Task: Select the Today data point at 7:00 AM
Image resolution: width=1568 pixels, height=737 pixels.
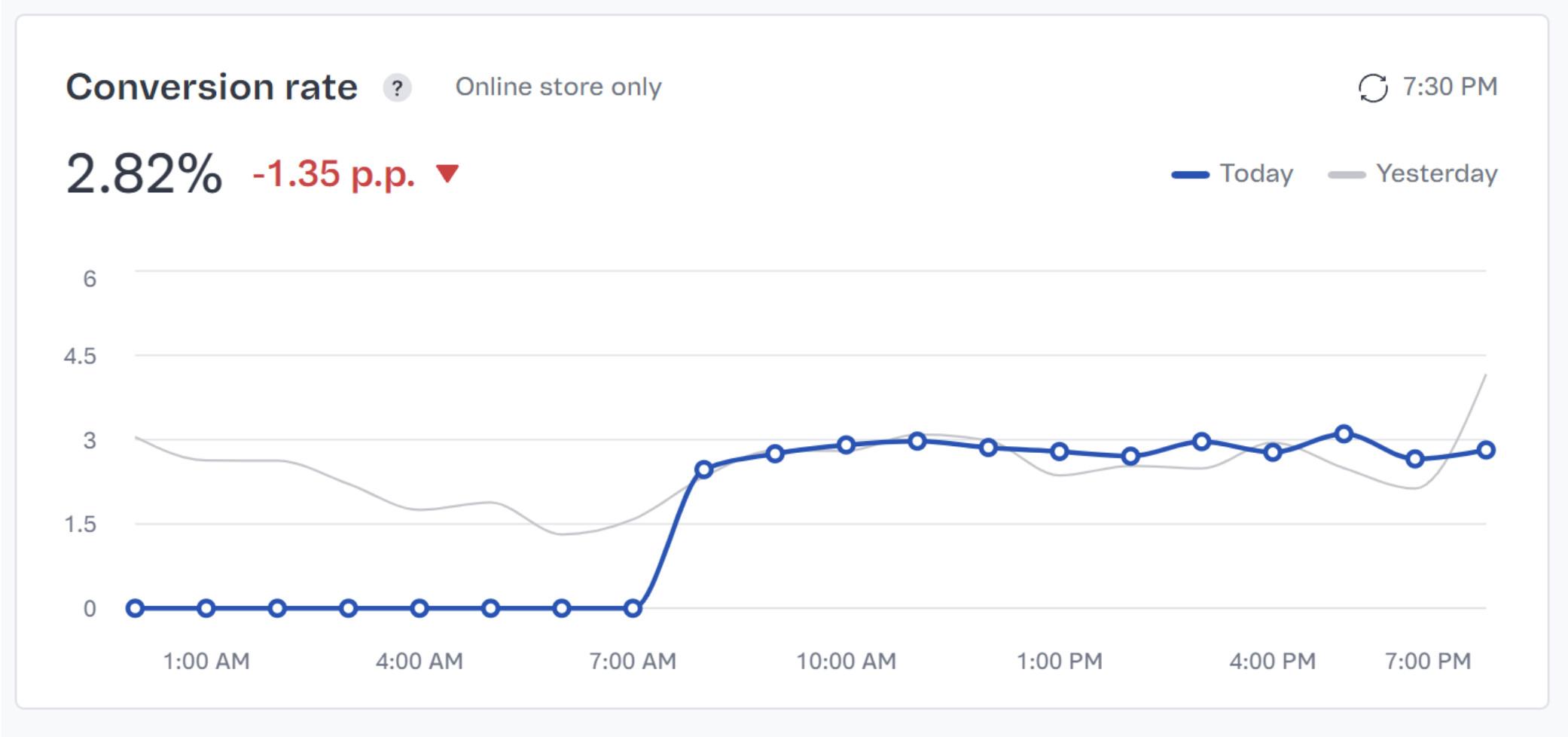Action: point(633,608)
